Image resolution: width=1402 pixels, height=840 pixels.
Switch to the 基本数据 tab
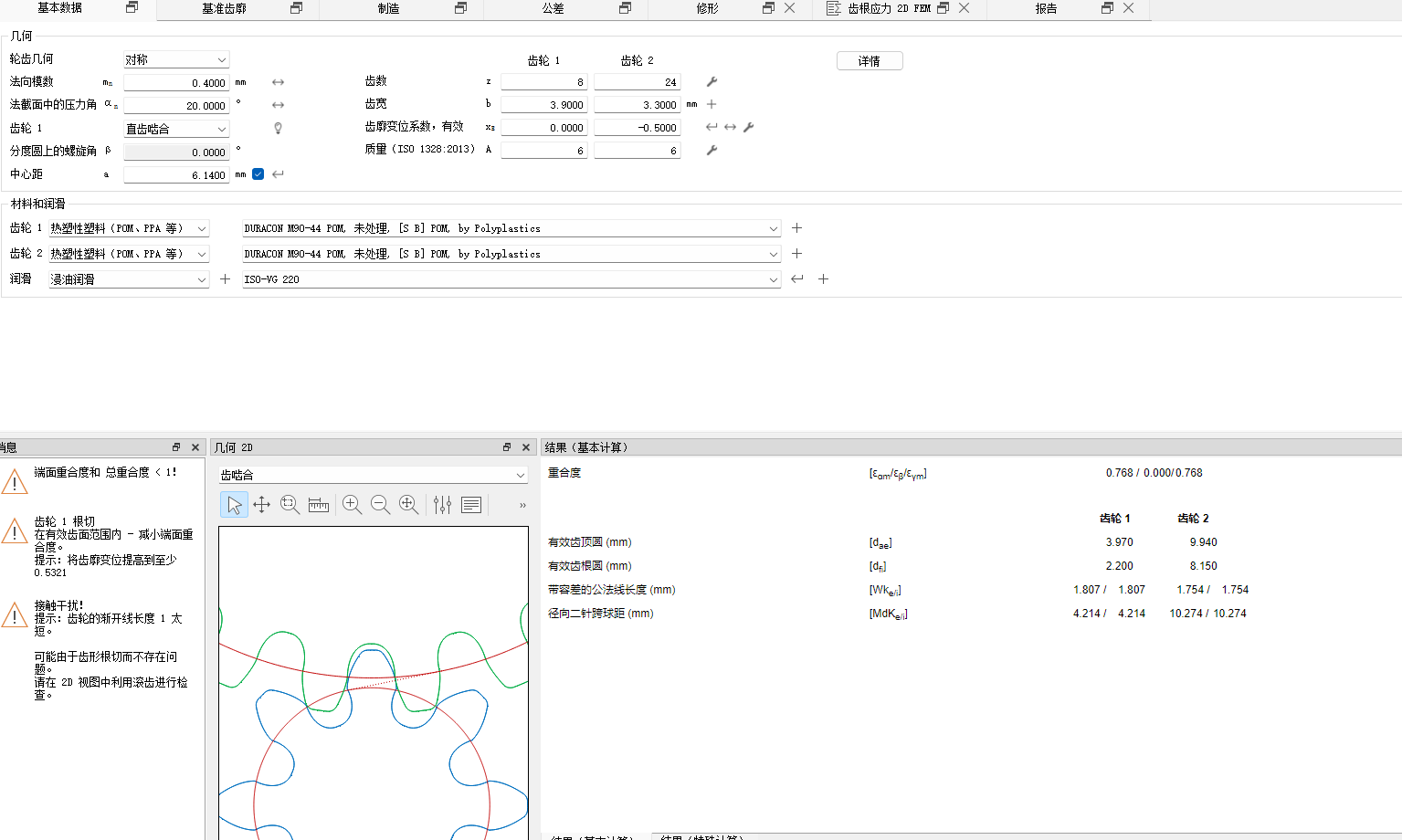(x=60, y=8)
